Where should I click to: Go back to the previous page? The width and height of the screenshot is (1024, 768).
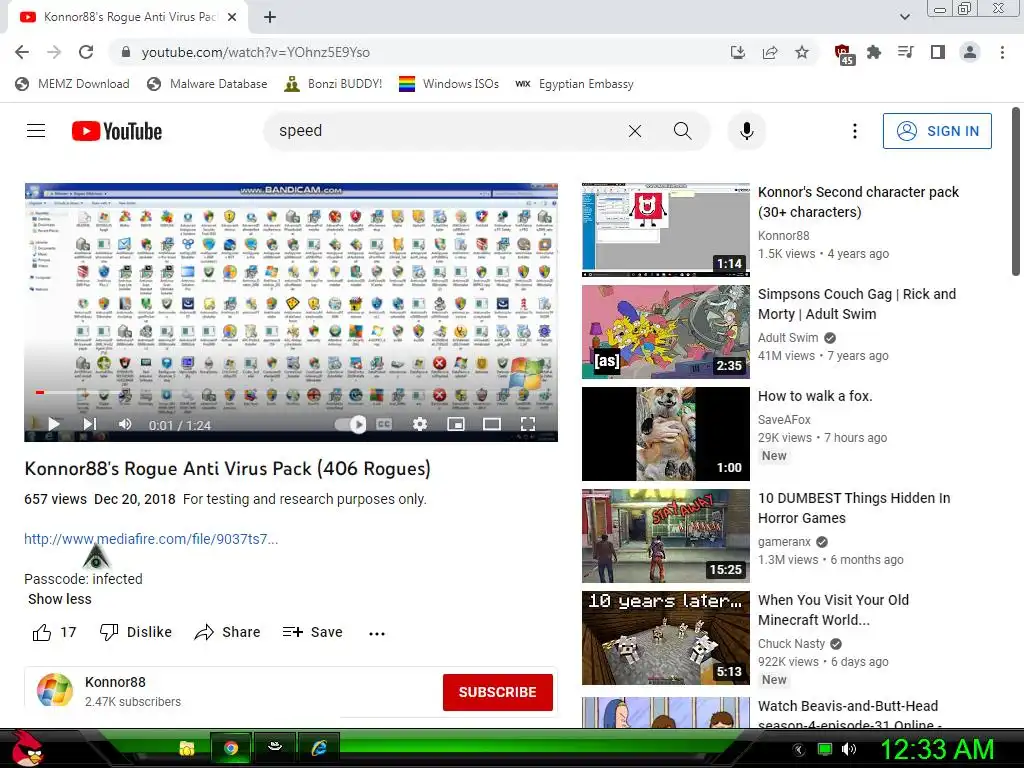[22, 52]
